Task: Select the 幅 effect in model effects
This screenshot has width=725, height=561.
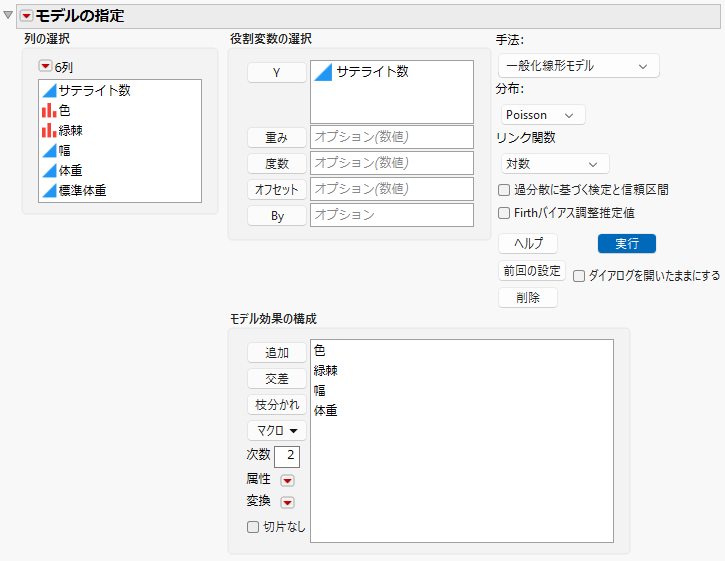Action: tap(319, 390)
